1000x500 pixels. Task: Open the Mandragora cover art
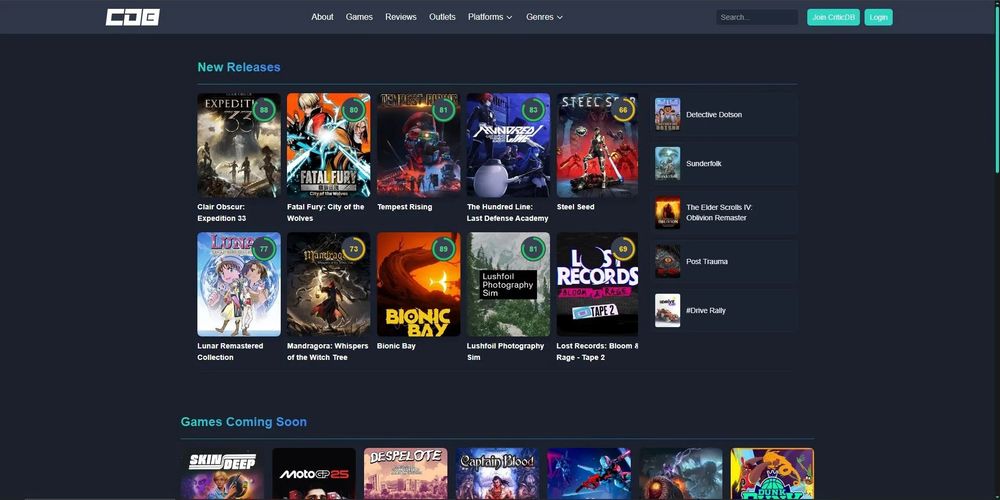(x=328, y=284)
